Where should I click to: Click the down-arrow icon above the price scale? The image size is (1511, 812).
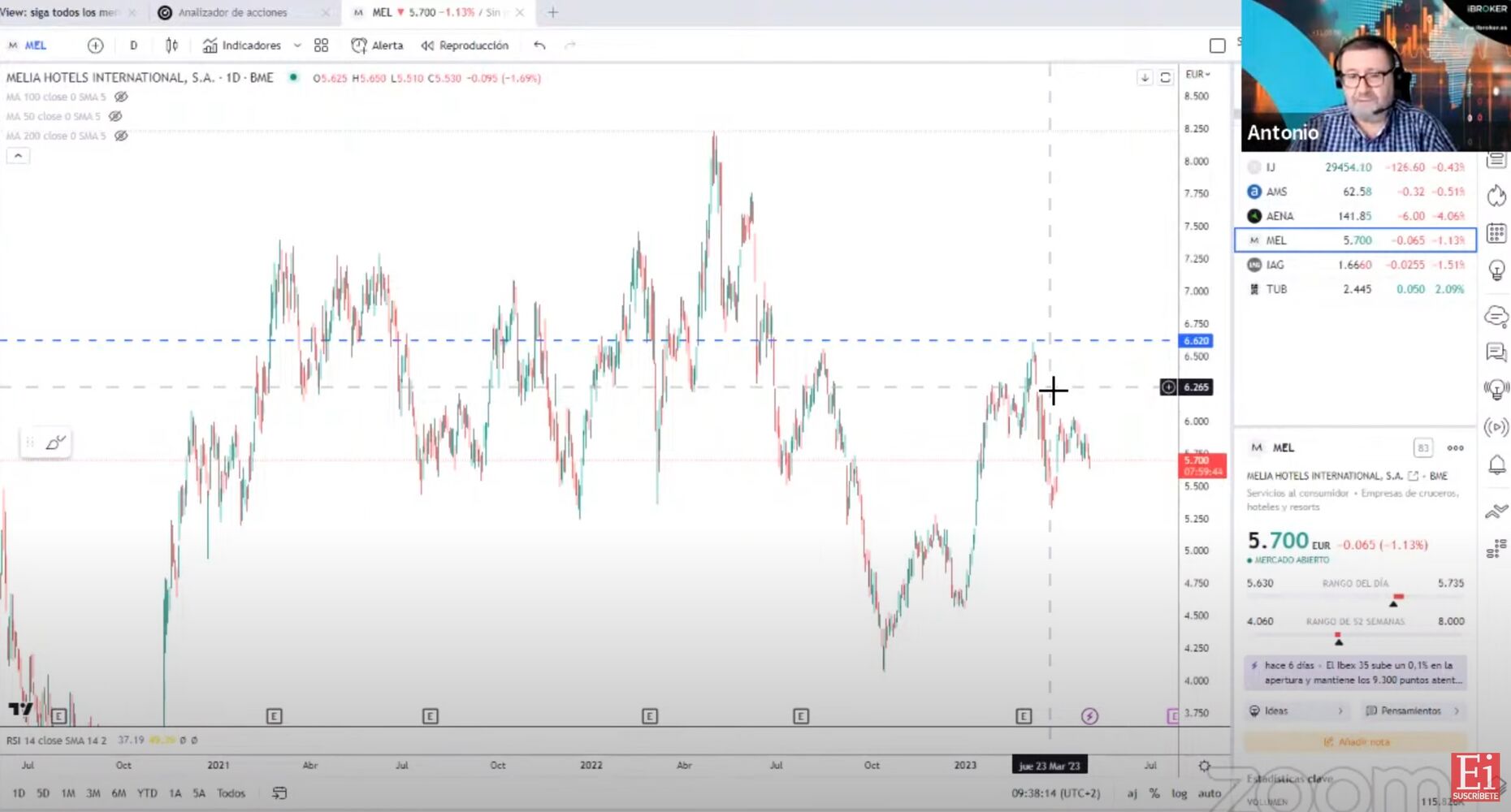coord(1145,78)
